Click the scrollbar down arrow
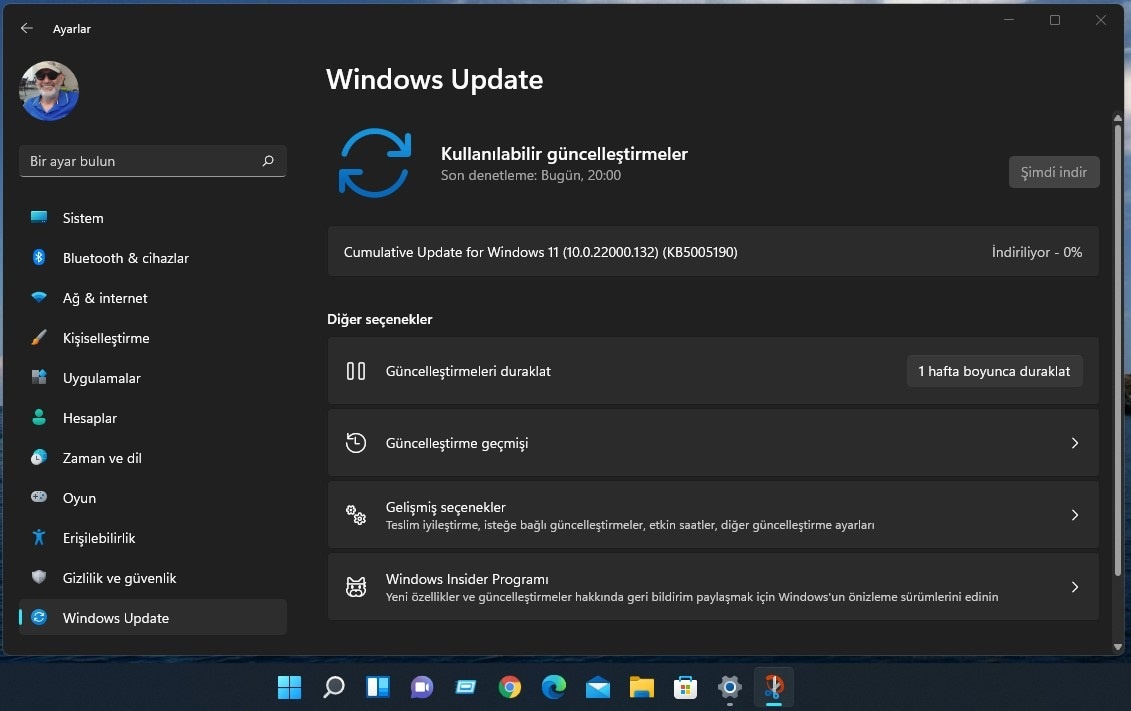Viewport: 1131px width, 711px height. (1117, 647)
